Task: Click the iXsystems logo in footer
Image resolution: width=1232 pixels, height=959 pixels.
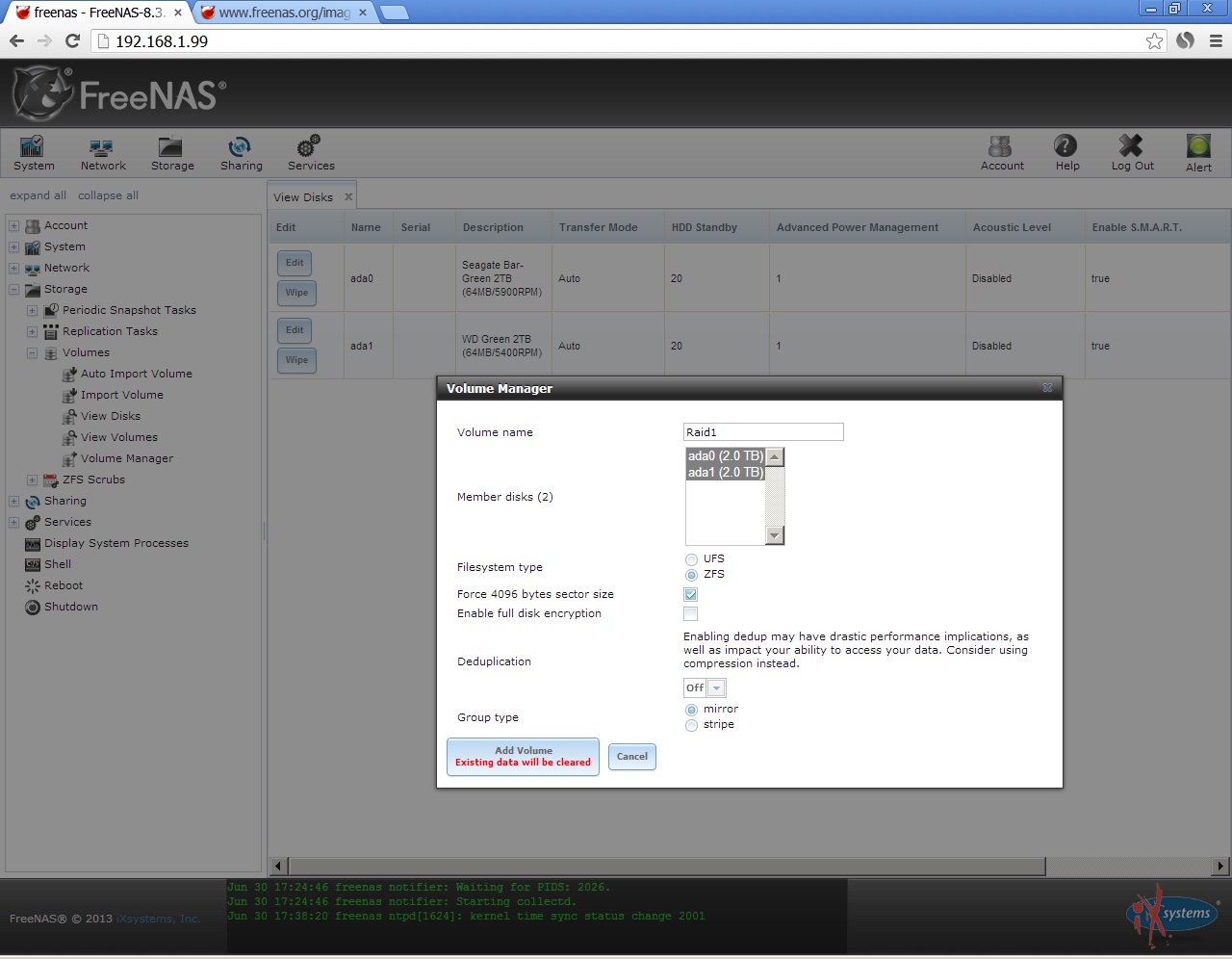Action: pyautogui.click(x=1172, y=916)
